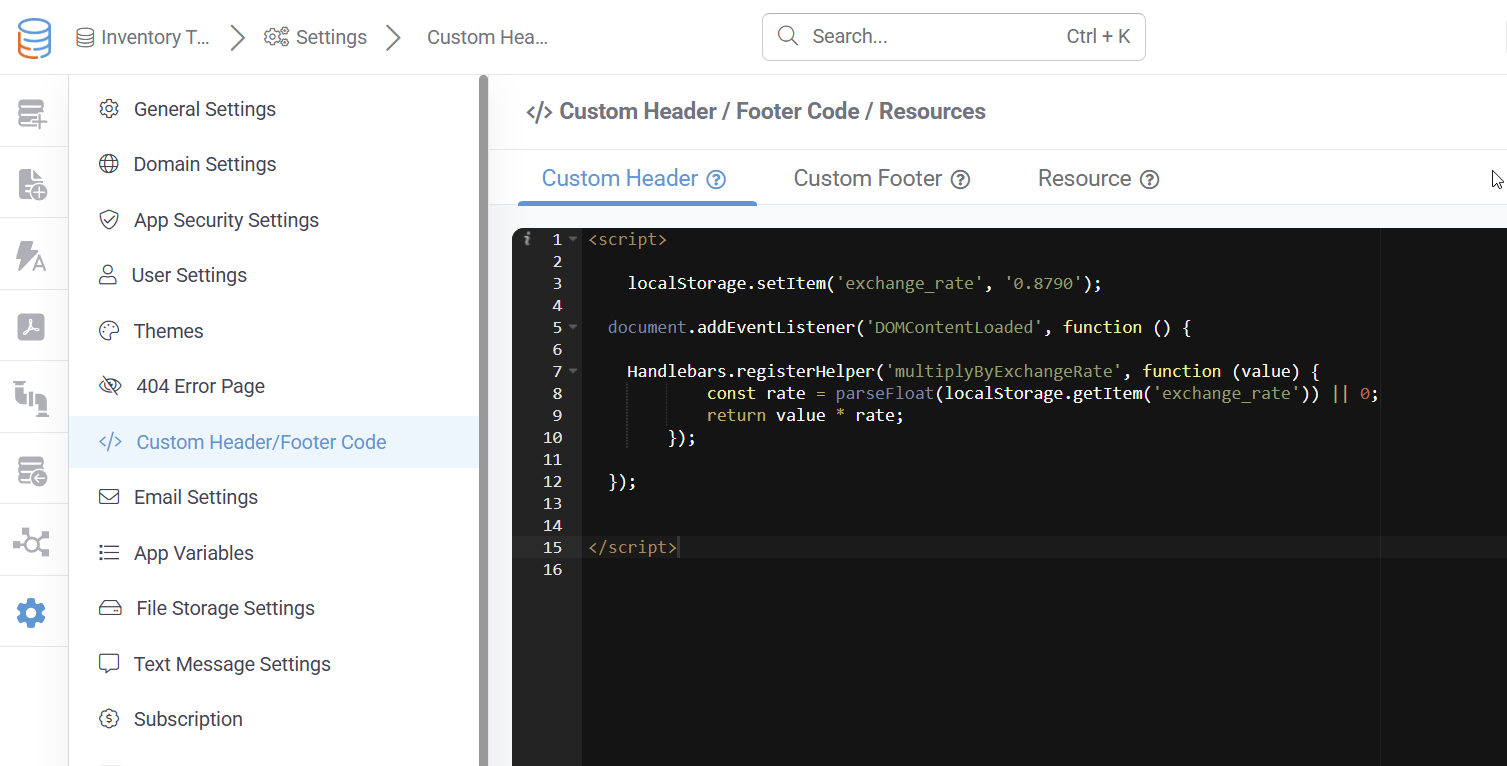Screen dimensions: 1507x766
Task: Click the opening <script> tag
Action: coord(627,239)
